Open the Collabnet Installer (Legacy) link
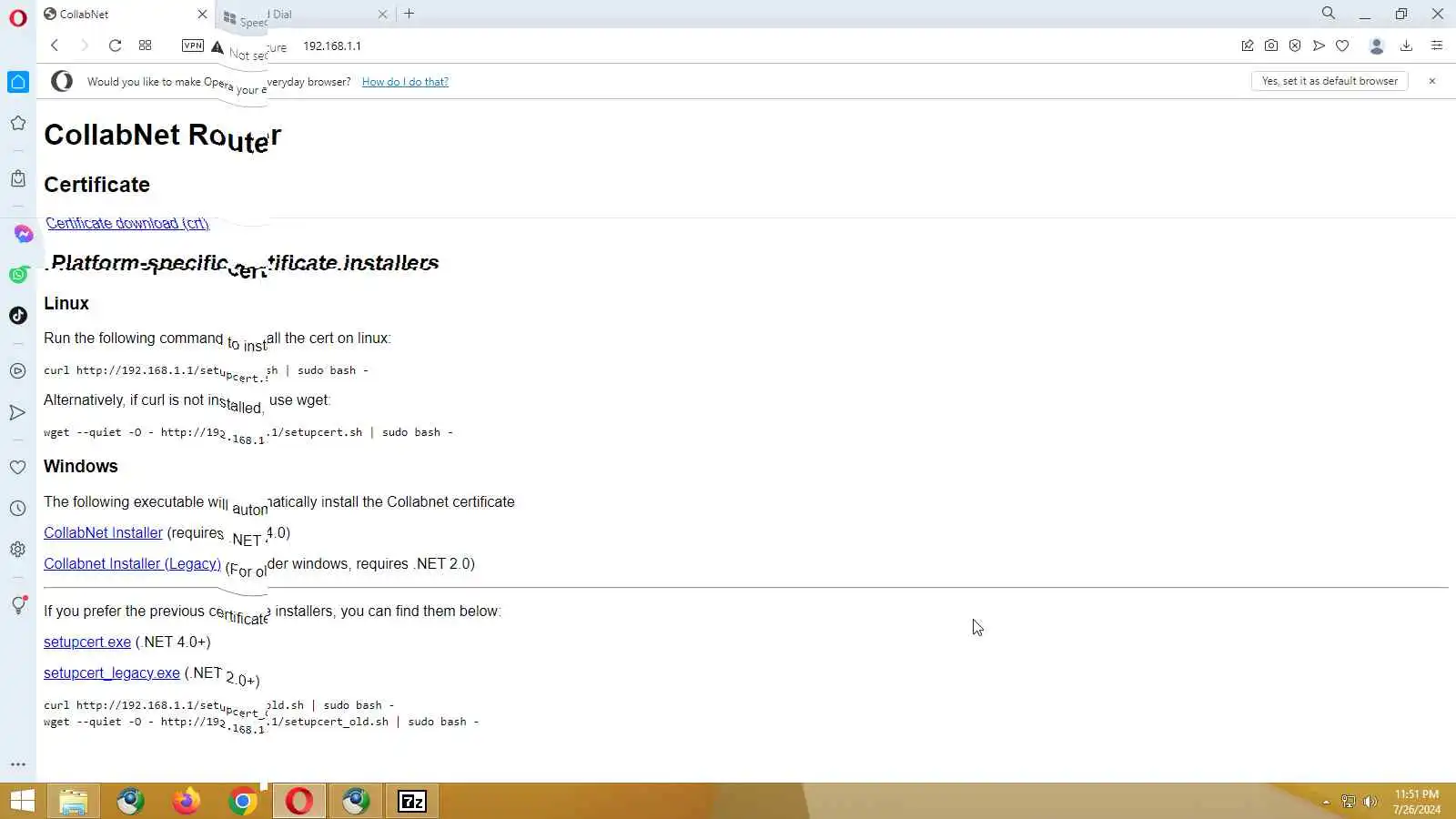The height and width of the screenshot is (819, 1456). click(x=132, y=564)
